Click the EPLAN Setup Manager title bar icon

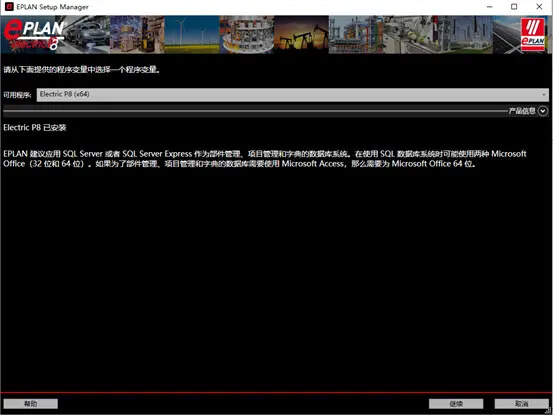tap(9, 7)
